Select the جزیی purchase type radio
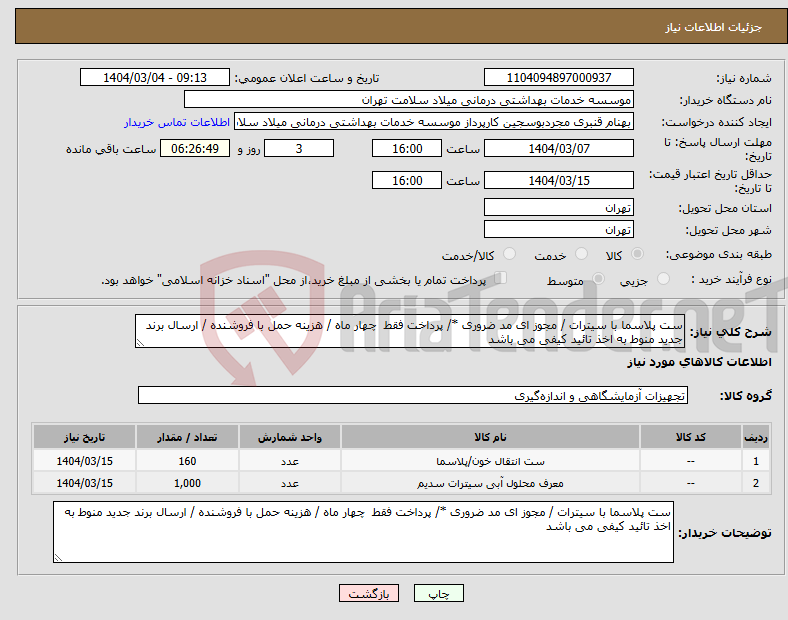Image resolution: width=788 pixels, height=620 pixels. point(663,278)
